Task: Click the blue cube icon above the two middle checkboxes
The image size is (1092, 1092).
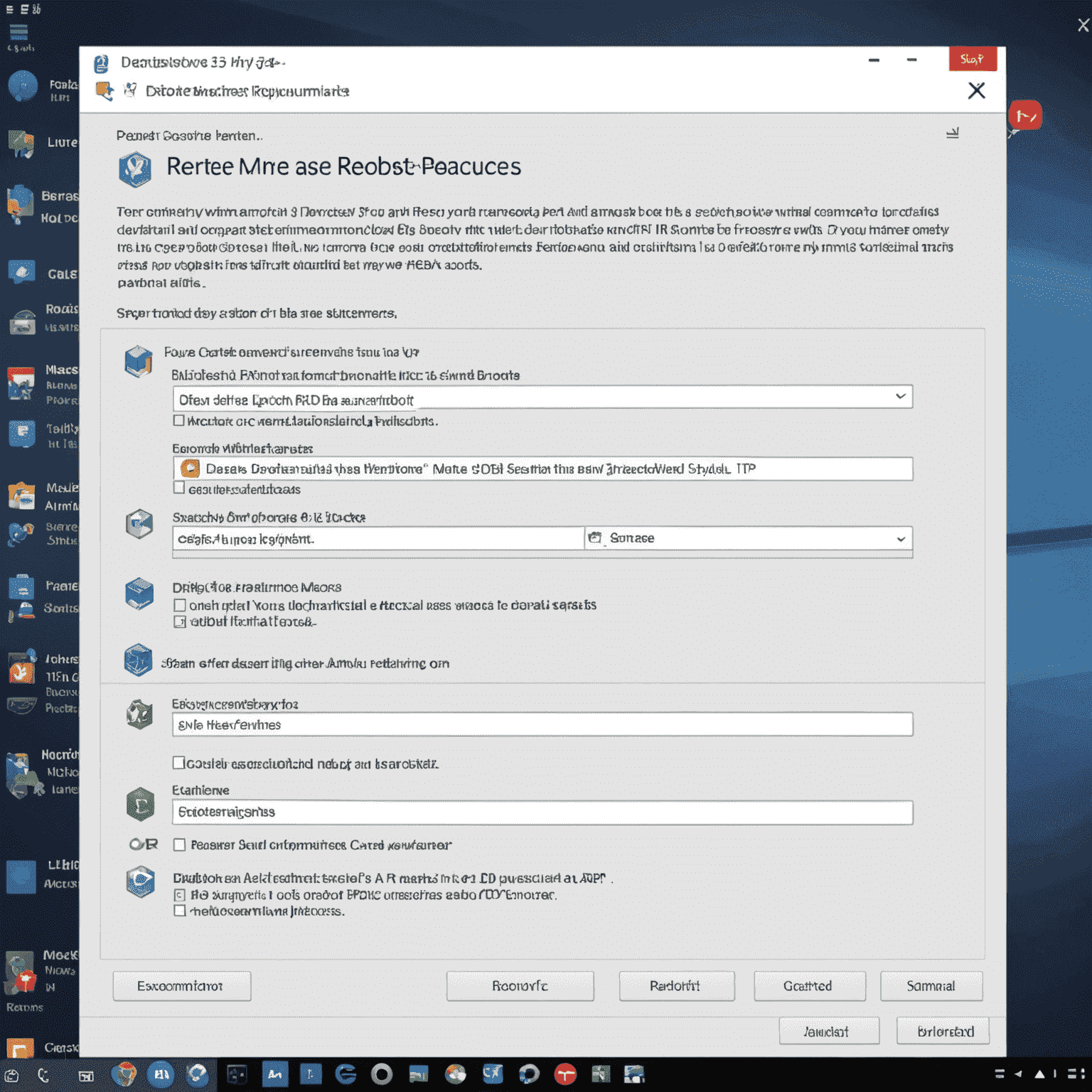Action: [x=139, y=594]
